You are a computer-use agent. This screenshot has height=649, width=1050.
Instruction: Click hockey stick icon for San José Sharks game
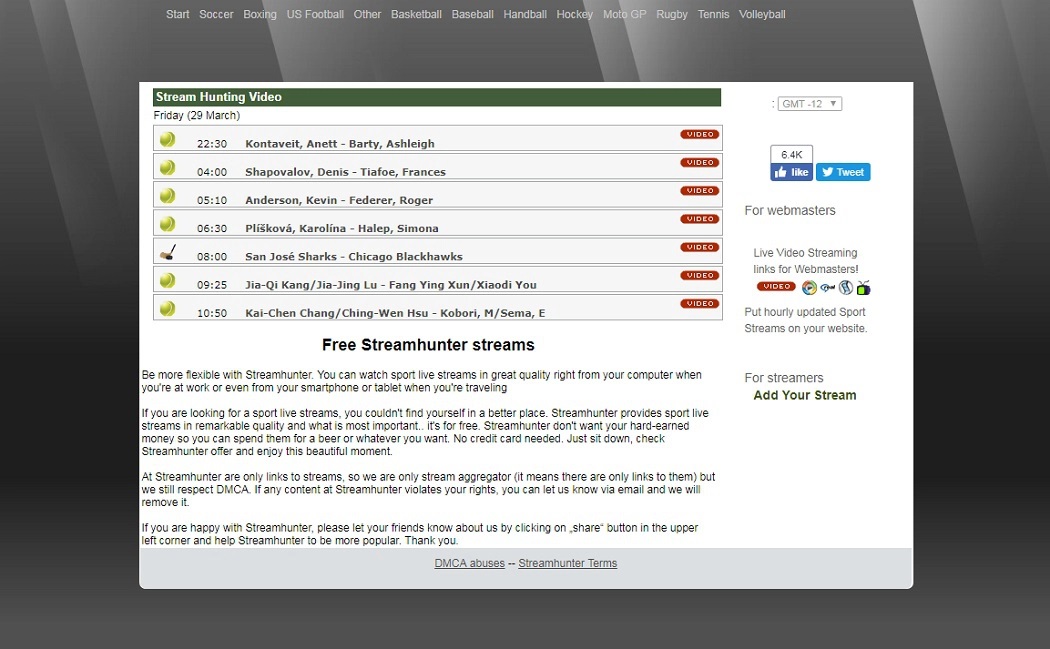(x=167, y=252)
